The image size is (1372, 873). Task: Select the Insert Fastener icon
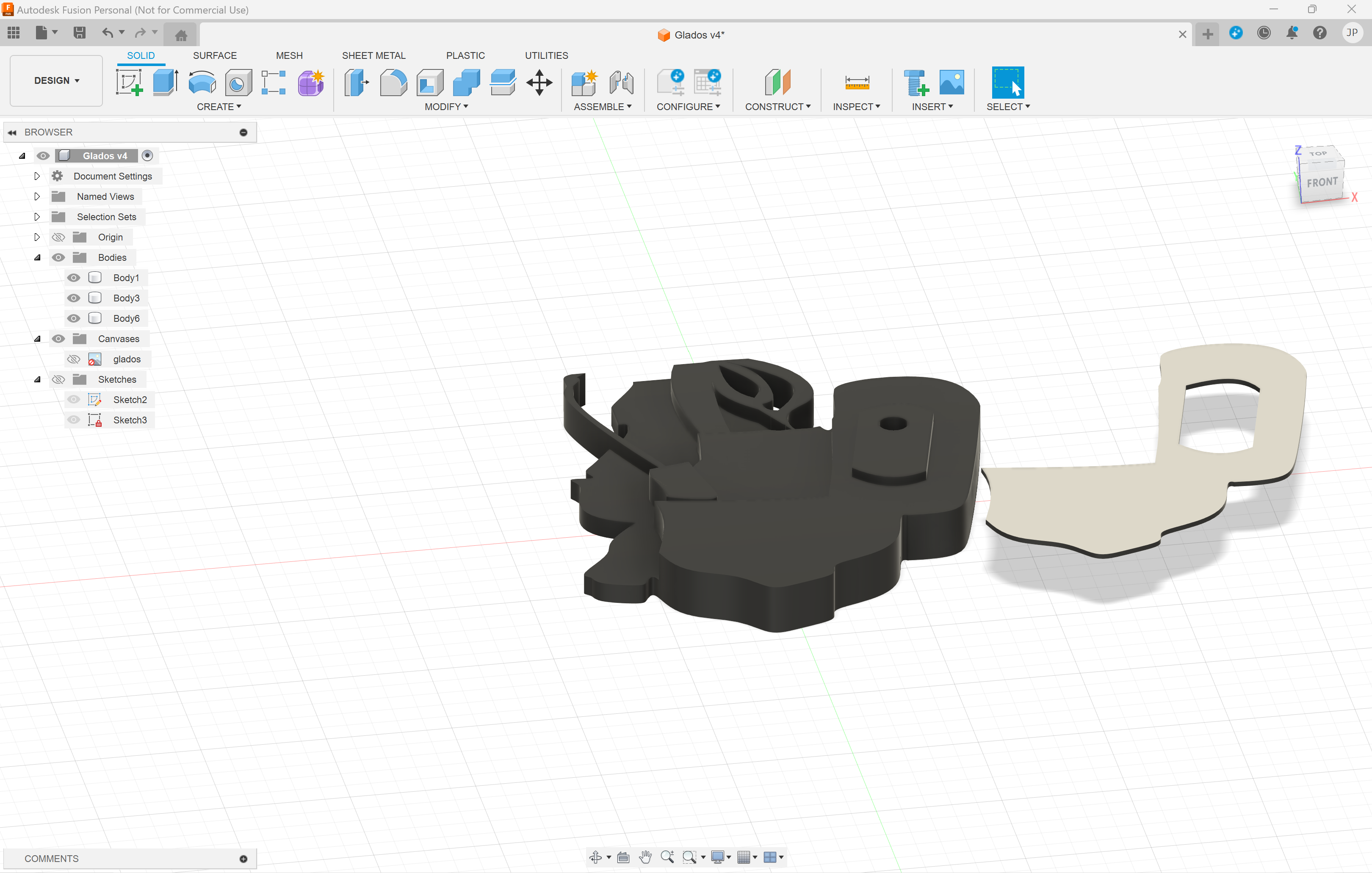point(916,83)
